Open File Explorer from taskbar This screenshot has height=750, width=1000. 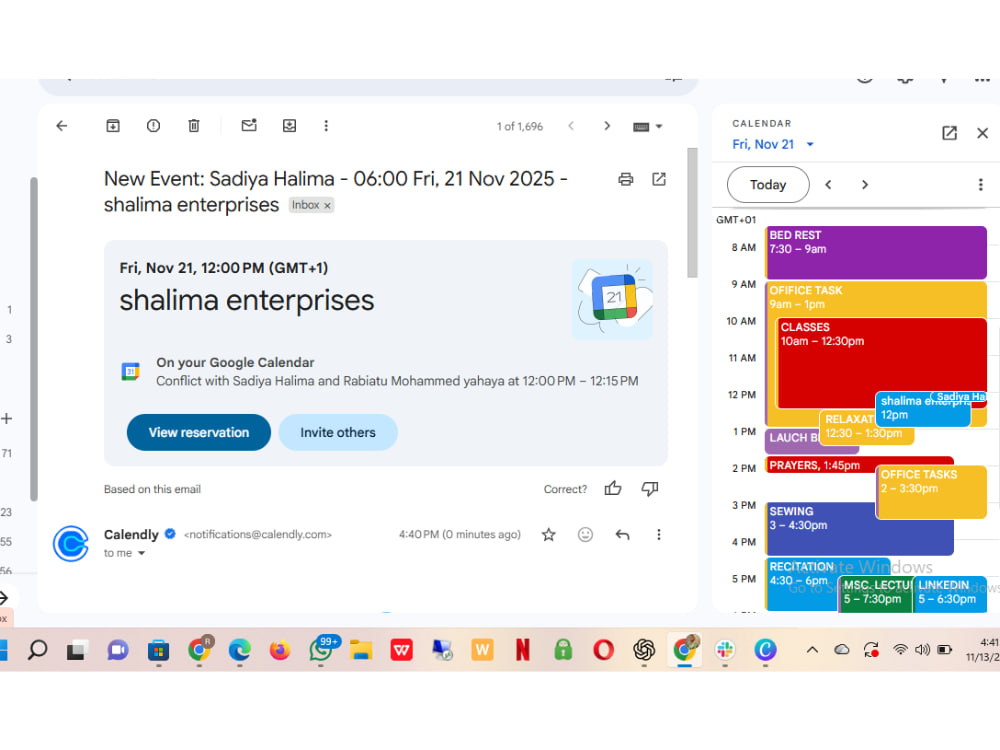361,650
